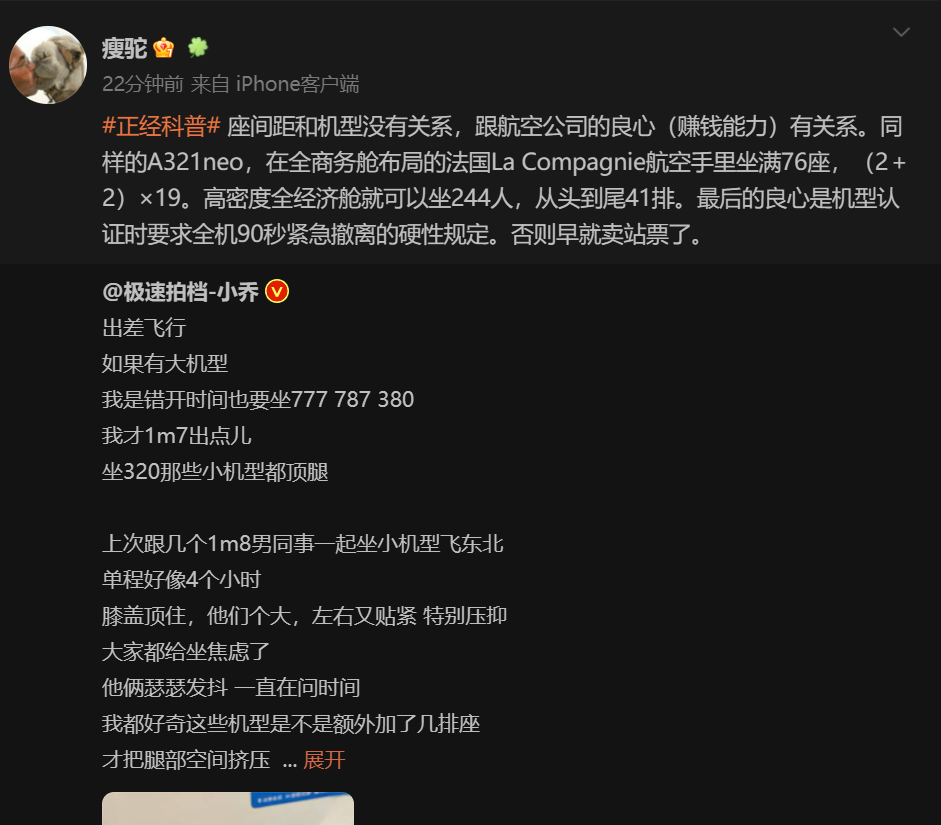Click the line 大家都给坐焦虑了
941x825 pixels.
tap(186, 652)
